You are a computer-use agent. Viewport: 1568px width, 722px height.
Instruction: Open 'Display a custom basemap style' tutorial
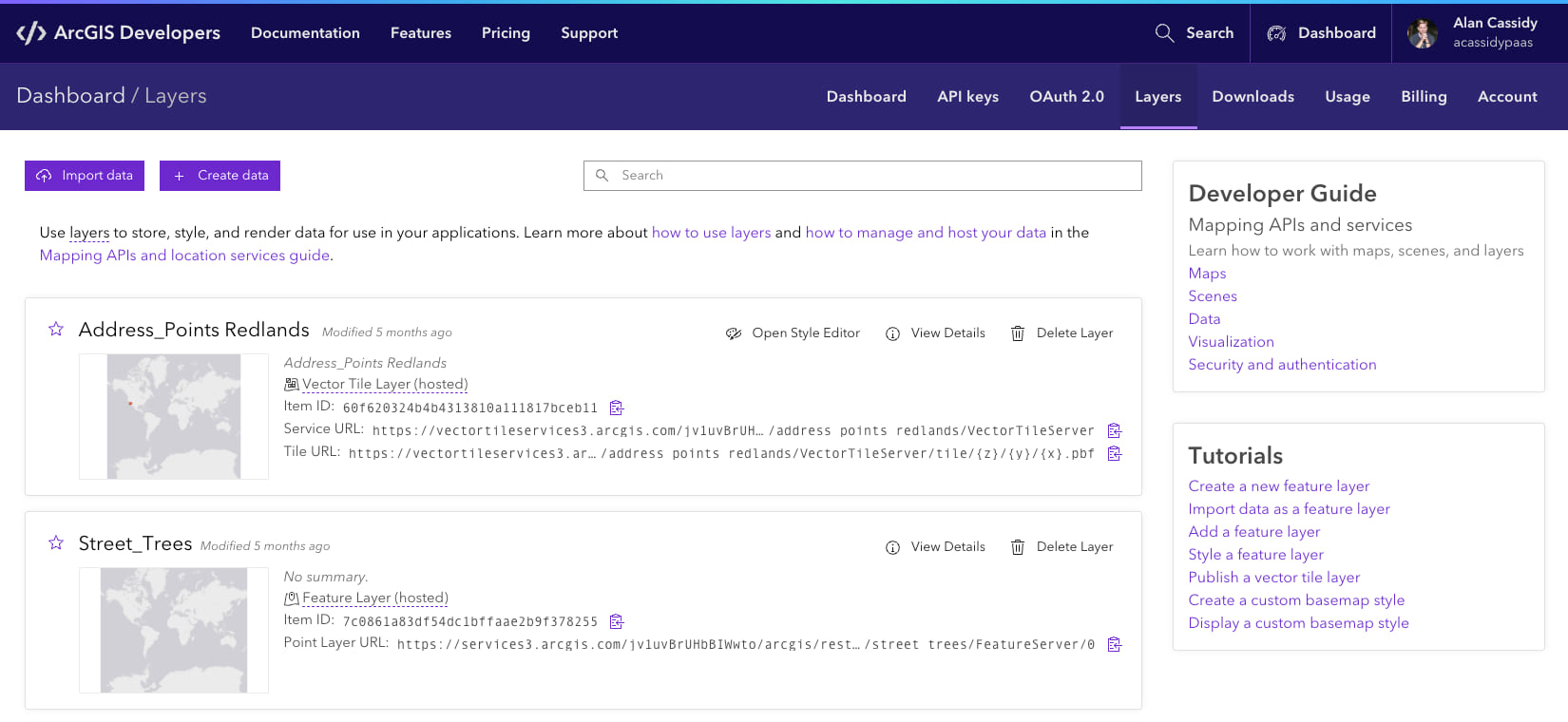coord(1298,623)
